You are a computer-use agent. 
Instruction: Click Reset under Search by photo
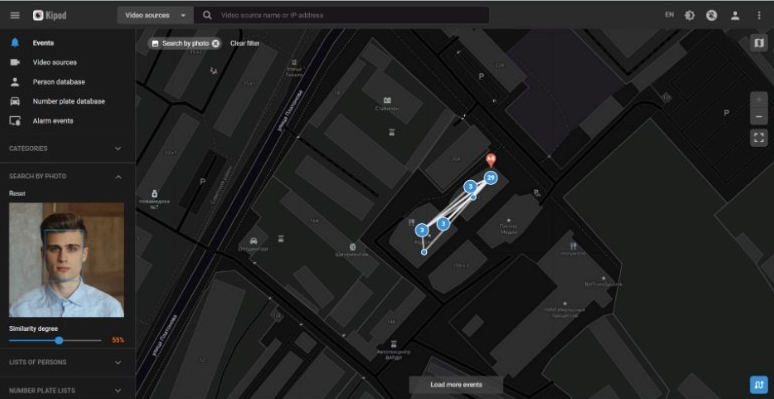click(17, 194)
